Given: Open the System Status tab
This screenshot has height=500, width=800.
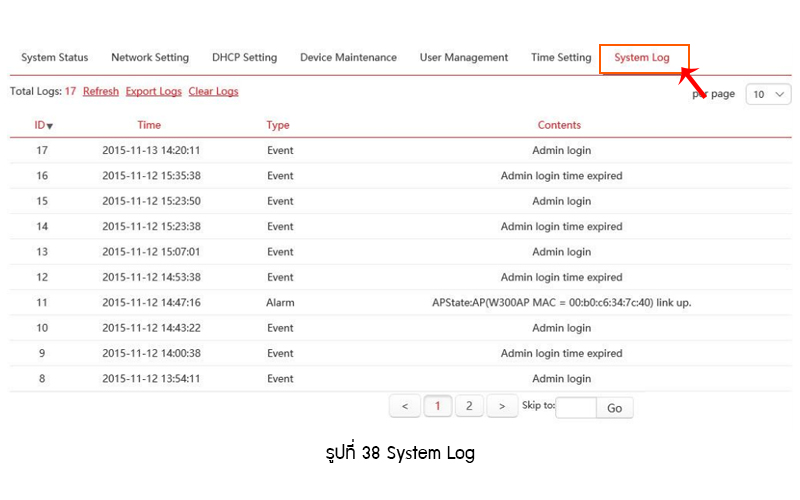Looking at the screenshot, I should coord(55,58).
